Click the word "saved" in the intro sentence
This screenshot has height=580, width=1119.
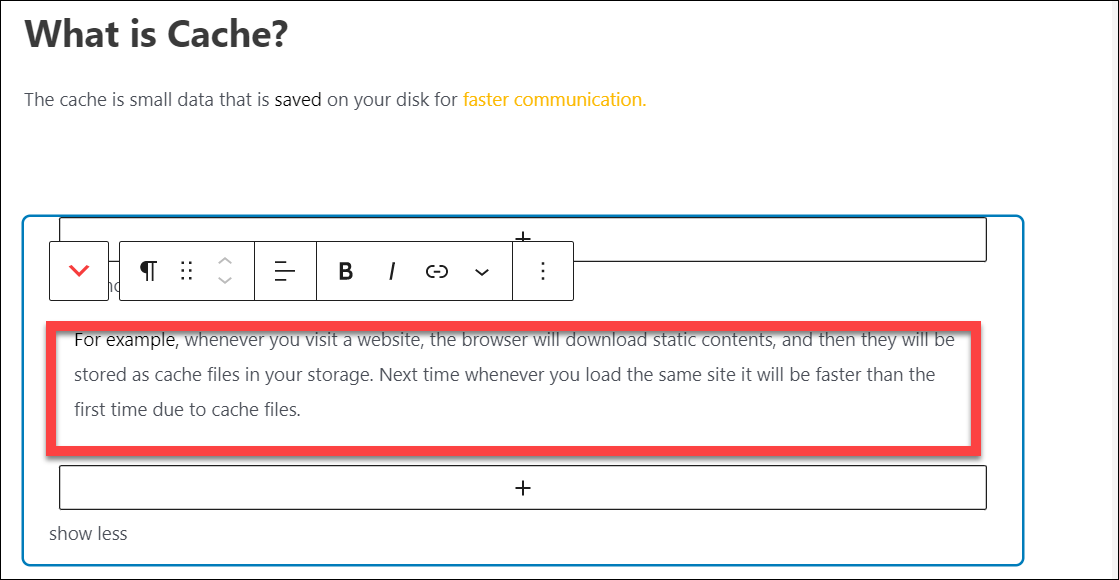[298, 100]
